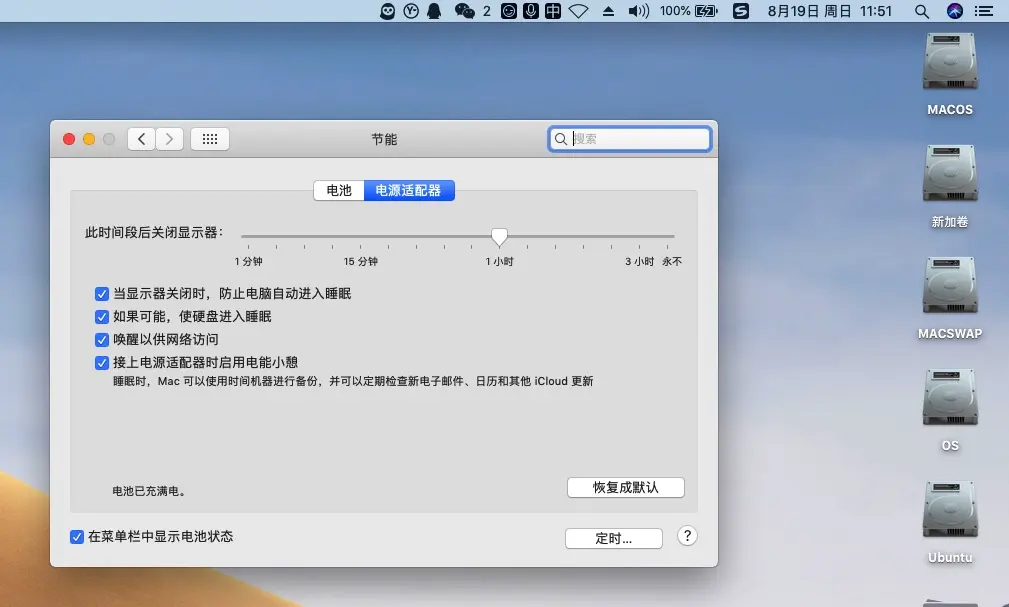Image resolution: width=1009 pixels, height=607 pixels.
Task: Open WeChat from the menu bar
Action: coord(464,11)
